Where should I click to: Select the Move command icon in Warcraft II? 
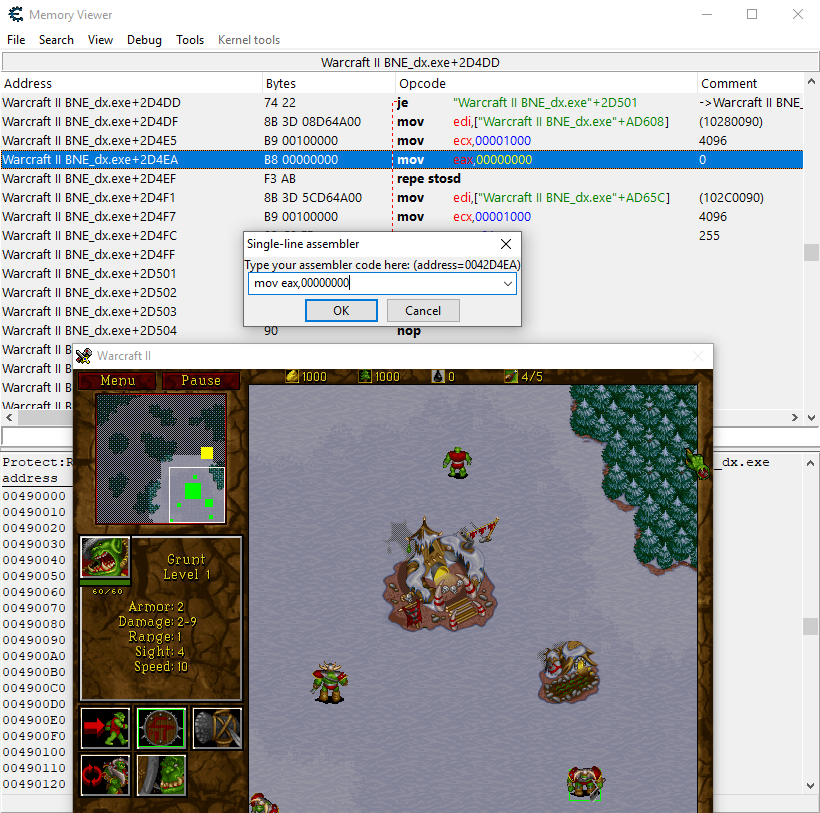[x=105, y=728]
